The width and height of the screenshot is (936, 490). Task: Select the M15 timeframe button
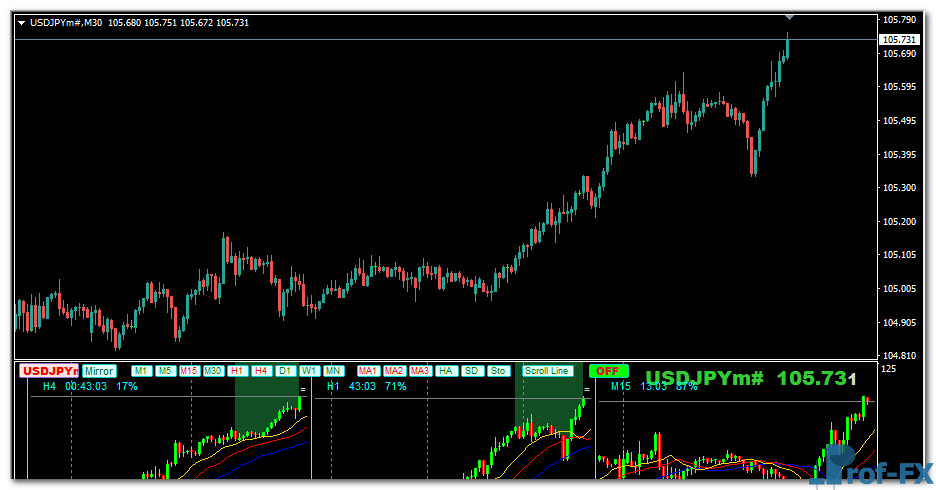pos(189,371)
